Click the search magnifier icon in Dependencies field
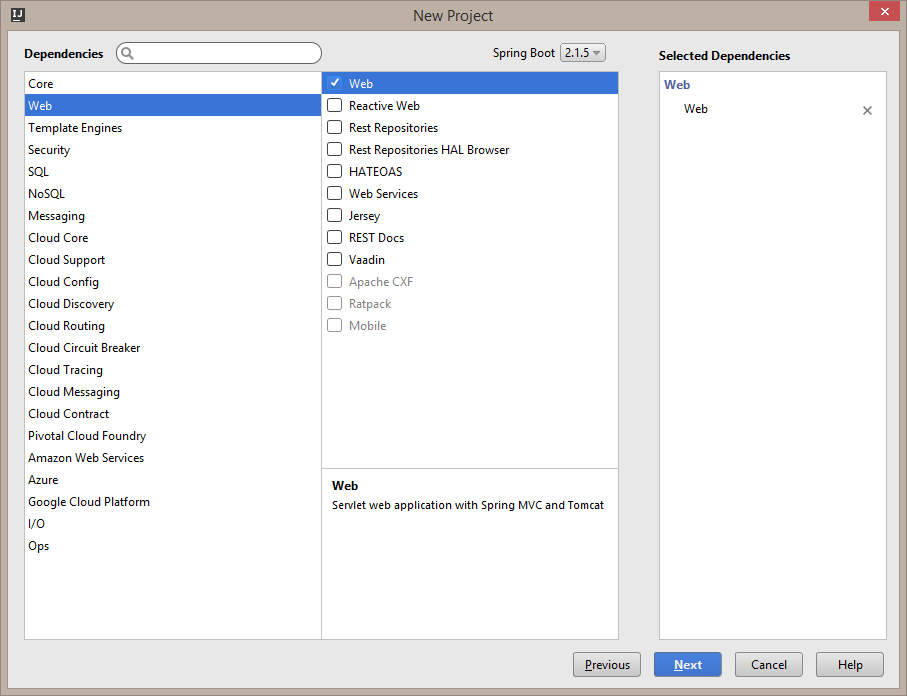The height and width of the screenshot is (696, 907). (x=128, y=53)
